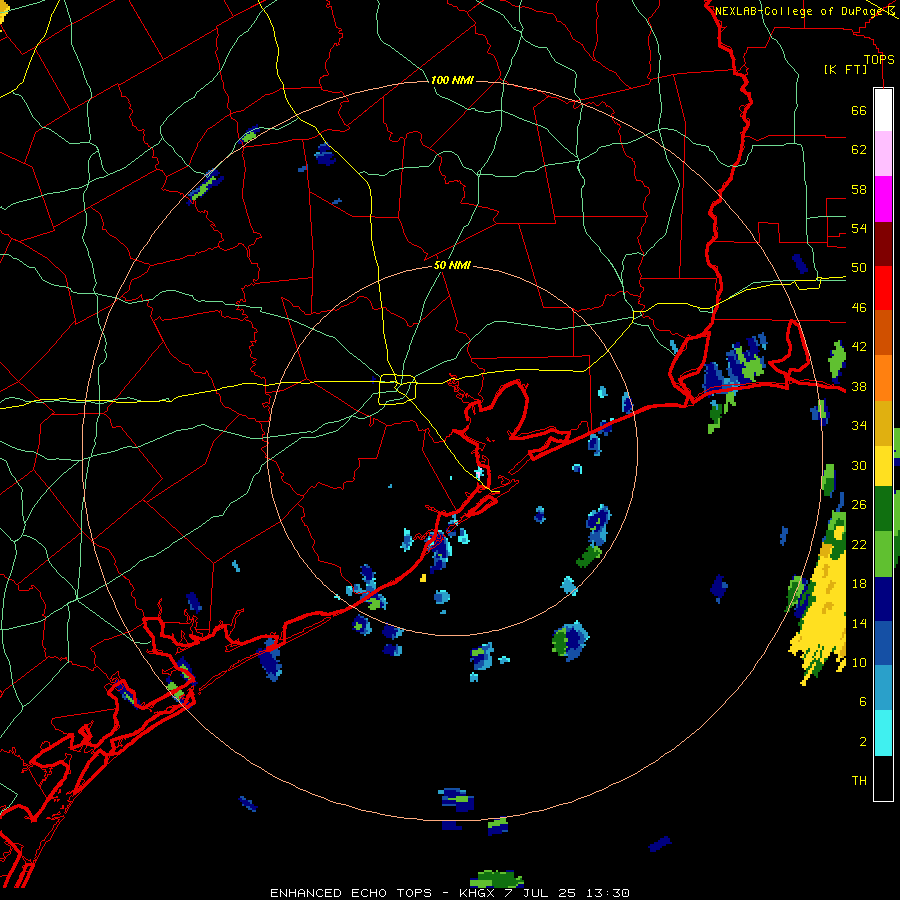The image size is (900, 900).
Task: Pick the white swatch on the color bar
Action: [x=883, y=110]
